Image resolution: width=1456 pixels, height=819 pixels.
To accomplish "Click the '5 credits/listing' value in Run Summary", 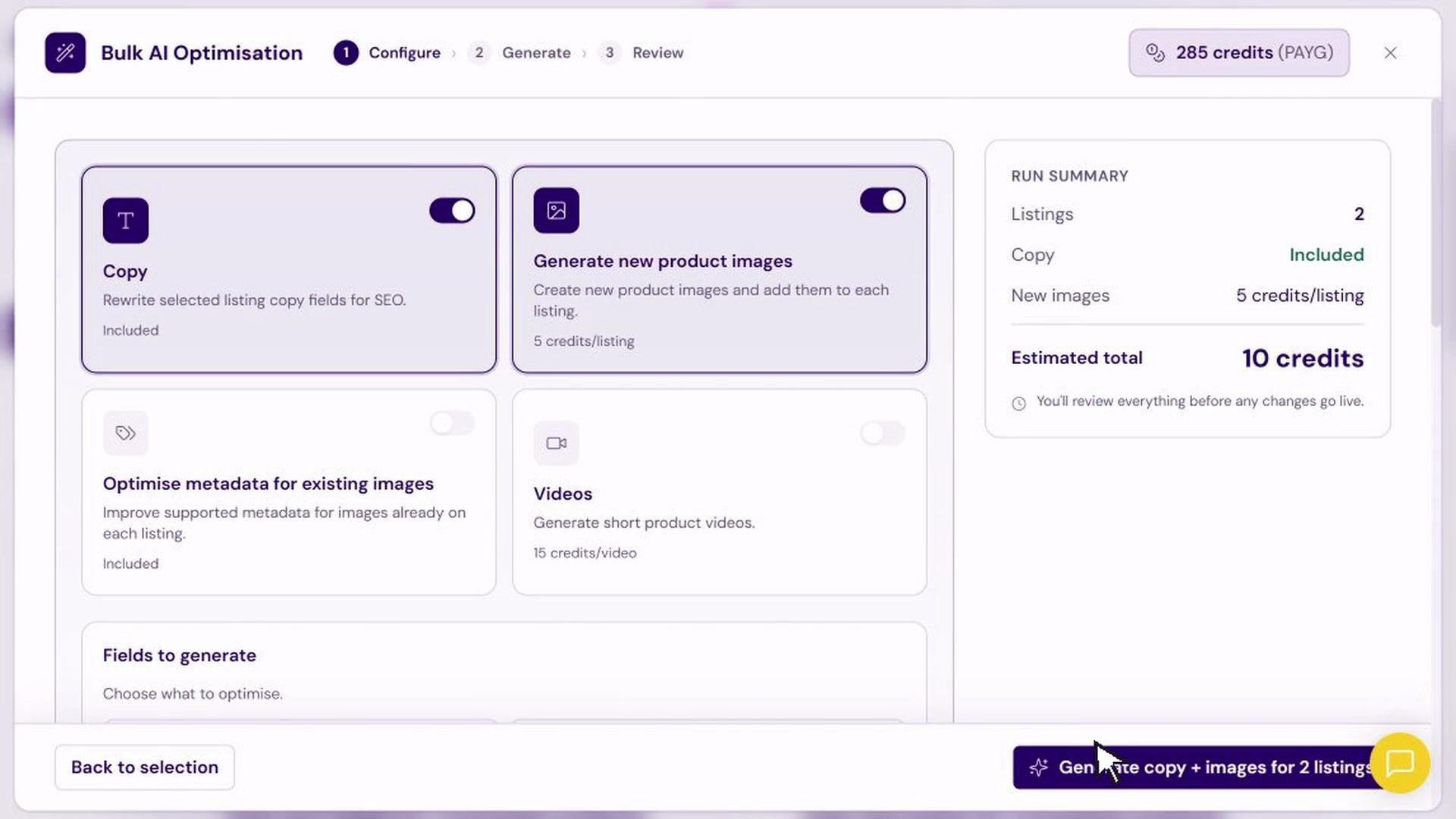I will (1300, 296).
